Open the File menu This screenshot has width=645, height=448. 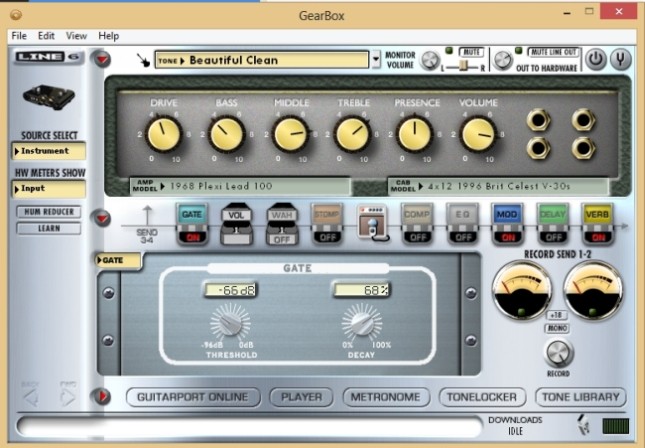[19, 36]
